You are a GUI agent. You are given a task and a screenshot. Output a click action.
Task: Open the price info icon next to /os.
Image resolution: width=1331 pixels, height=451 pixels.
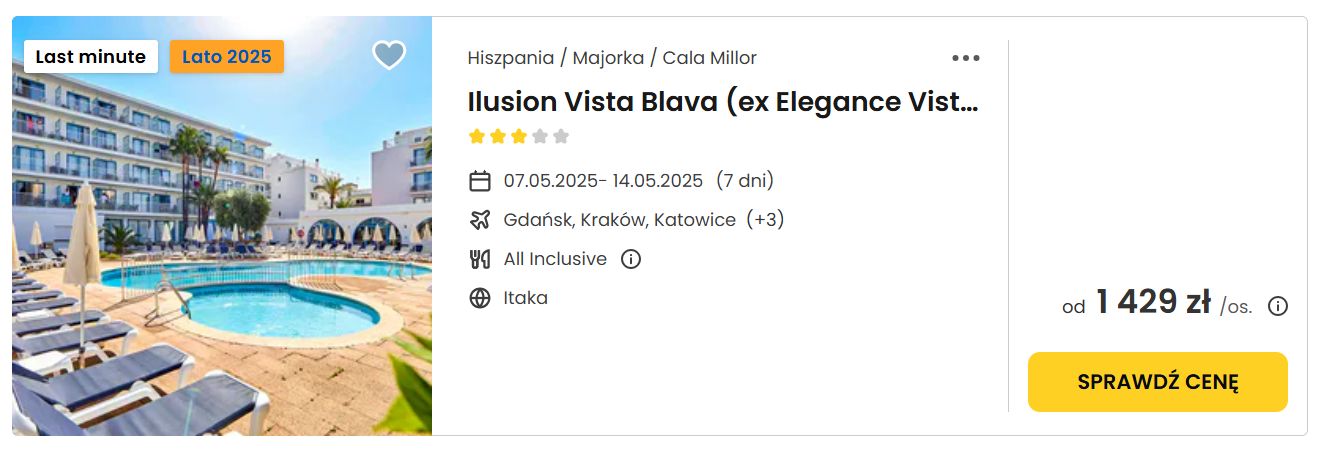(1277, 306)
